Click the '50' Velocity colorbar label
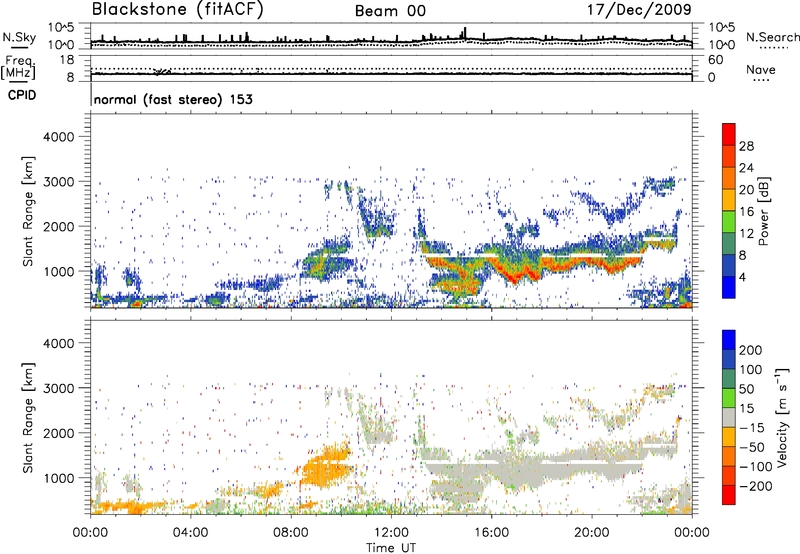 point(746,389)
